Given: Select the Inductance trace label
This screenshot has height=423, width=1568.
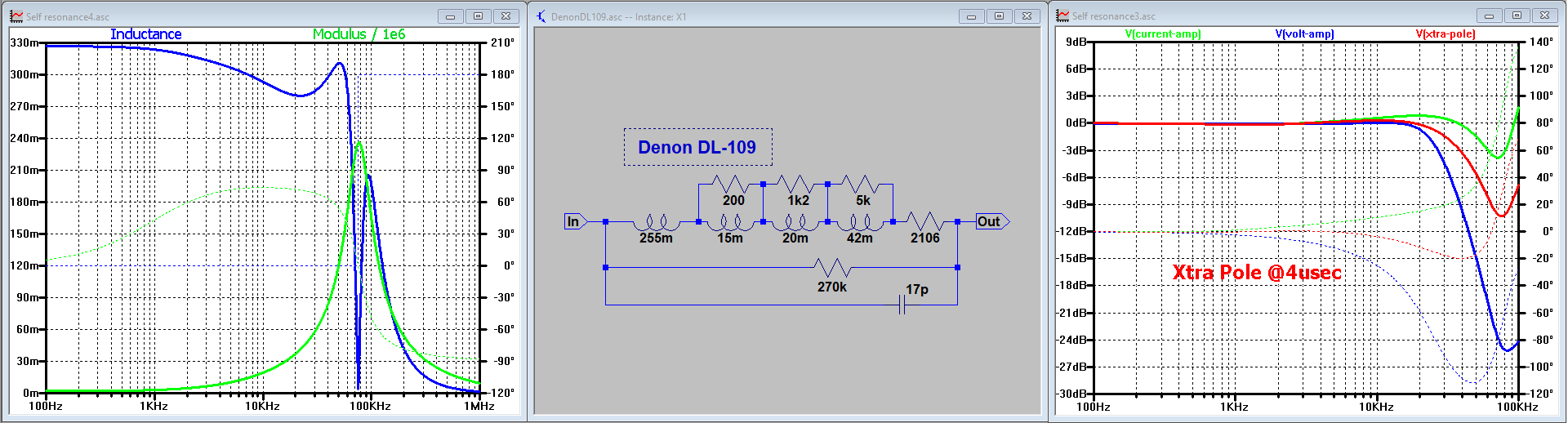Looking at the screenshot, I should click(x=146, y=33).
